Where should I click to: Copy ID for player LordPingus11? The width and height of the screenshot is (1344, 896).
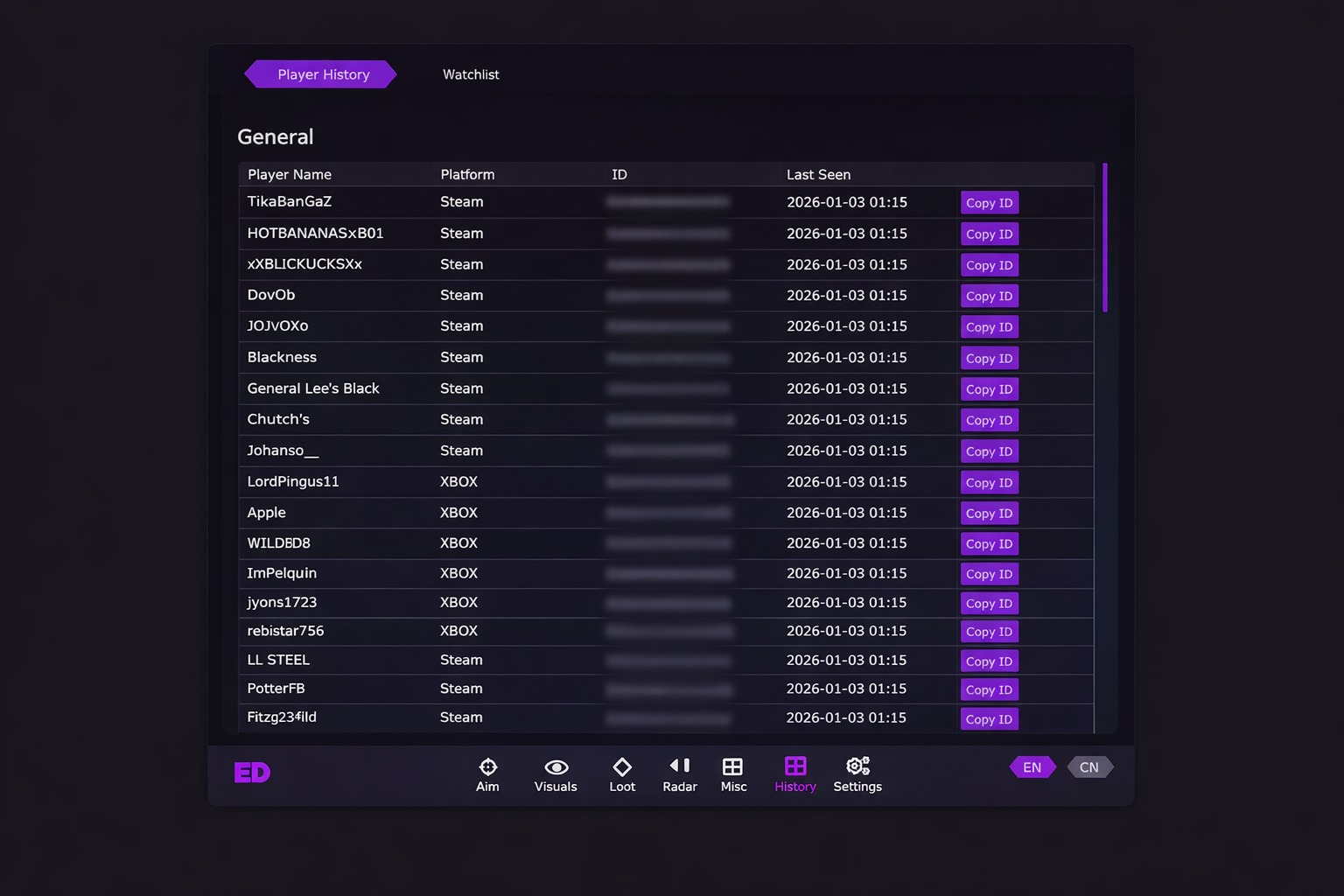pyautogui.click(x=989, y=483)
